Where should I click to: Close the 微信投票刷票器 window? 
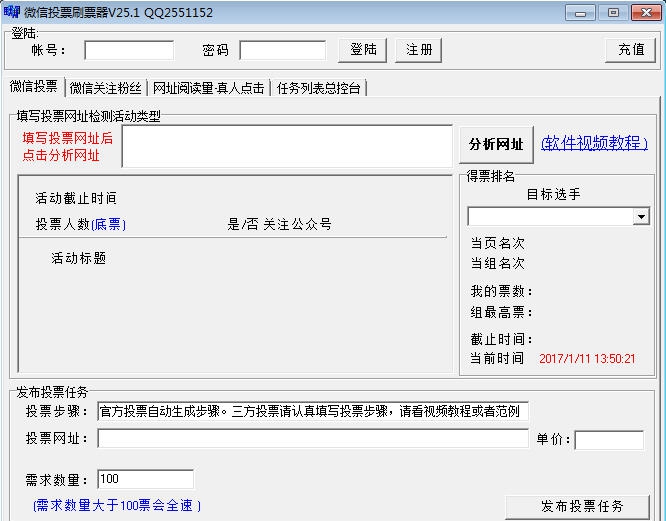(646, 13)
